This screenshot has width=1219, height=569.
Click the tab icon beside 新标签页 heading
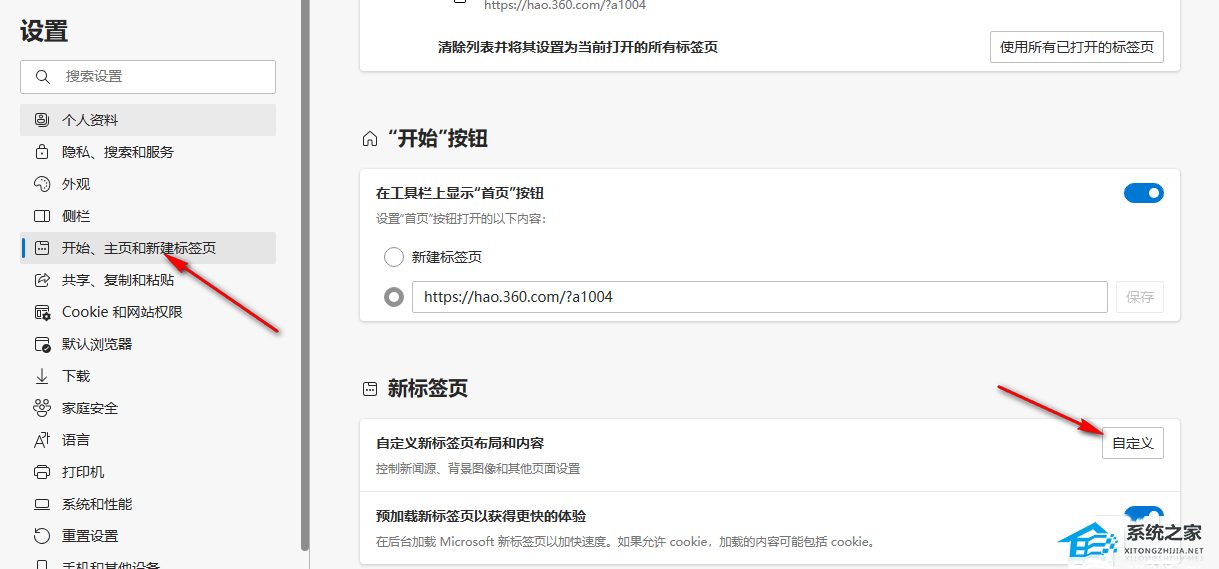(370, 389)
